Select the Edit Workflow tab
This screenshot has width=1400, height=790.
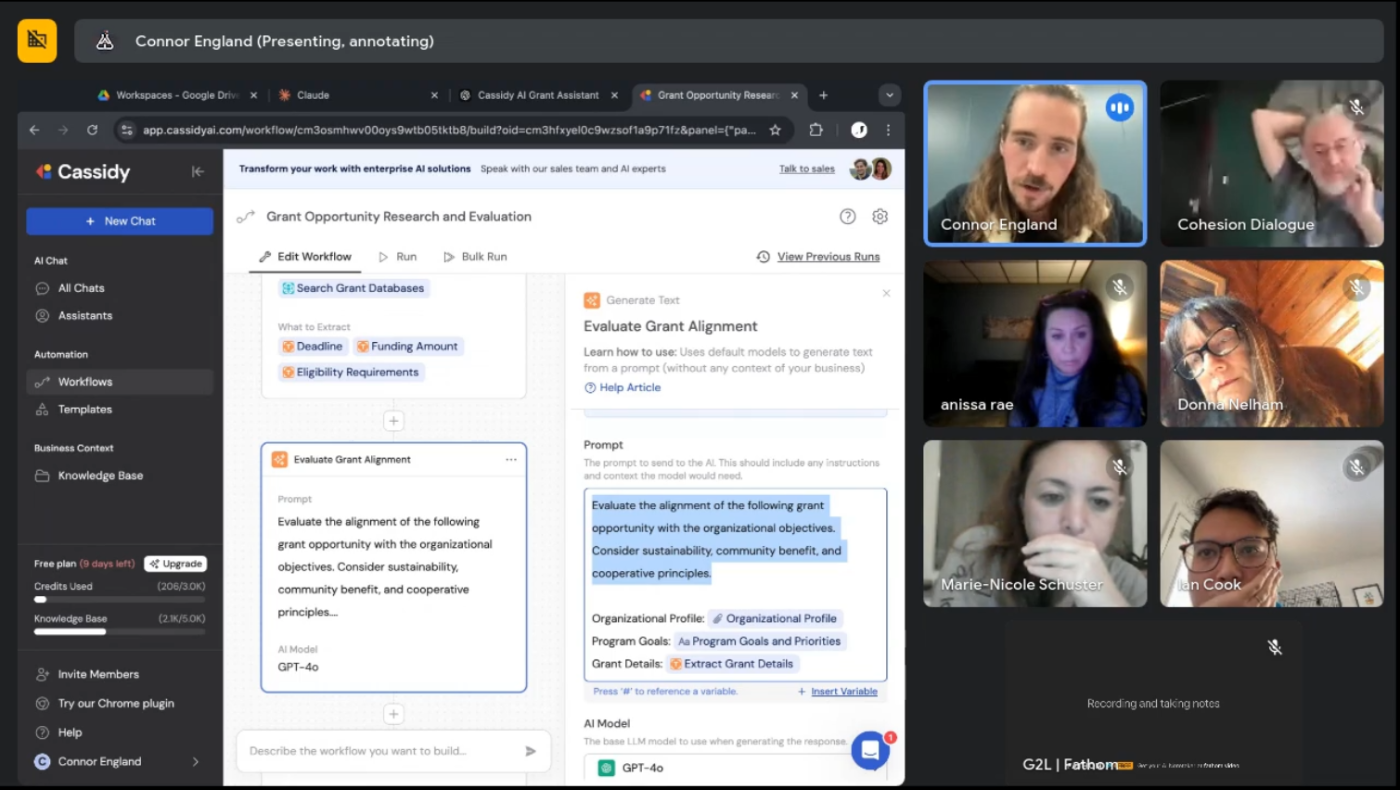click(305, 257)
